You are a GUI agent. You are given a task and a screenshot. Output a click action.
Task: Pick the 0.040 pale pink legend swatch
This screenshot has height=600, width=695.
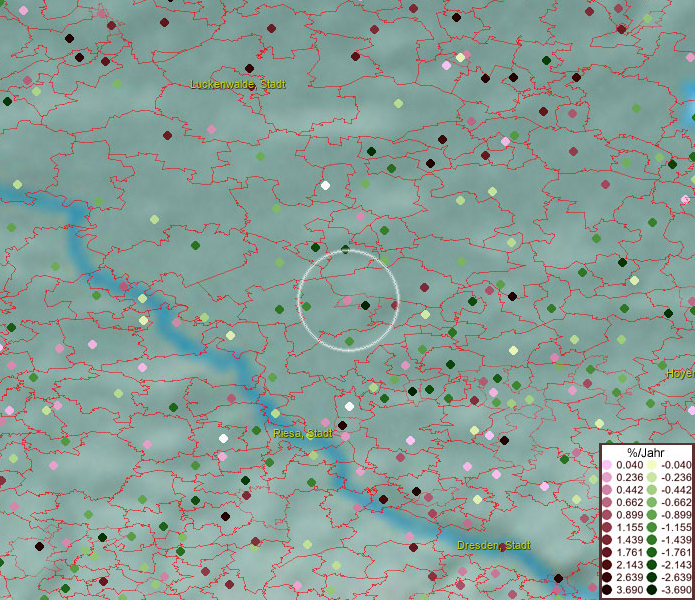pos(607,465)
